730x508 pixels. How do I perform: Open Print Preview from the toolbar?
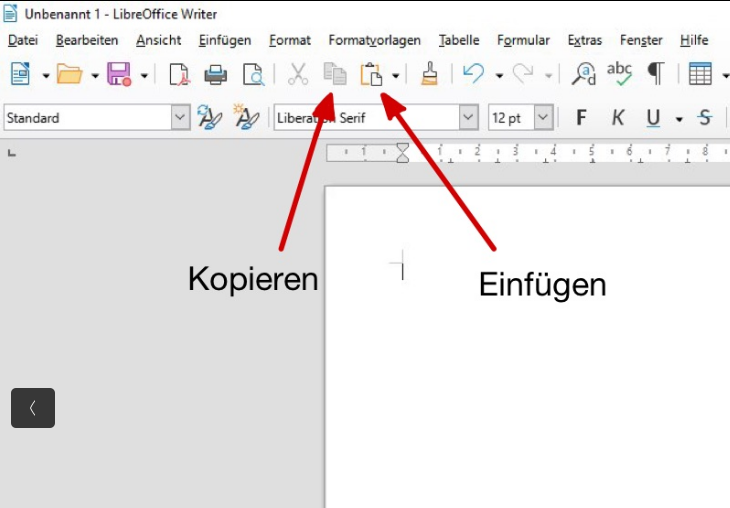(253, 75)
